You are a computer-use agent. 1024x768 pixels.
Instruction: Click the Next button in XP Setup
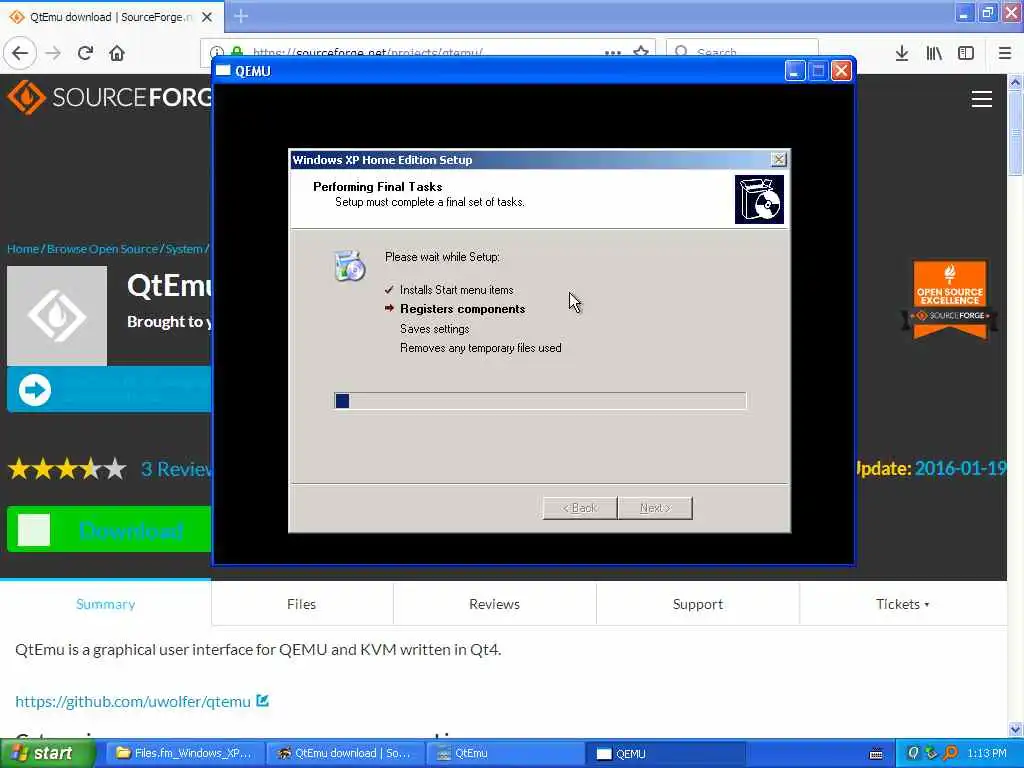click(656, 508)
